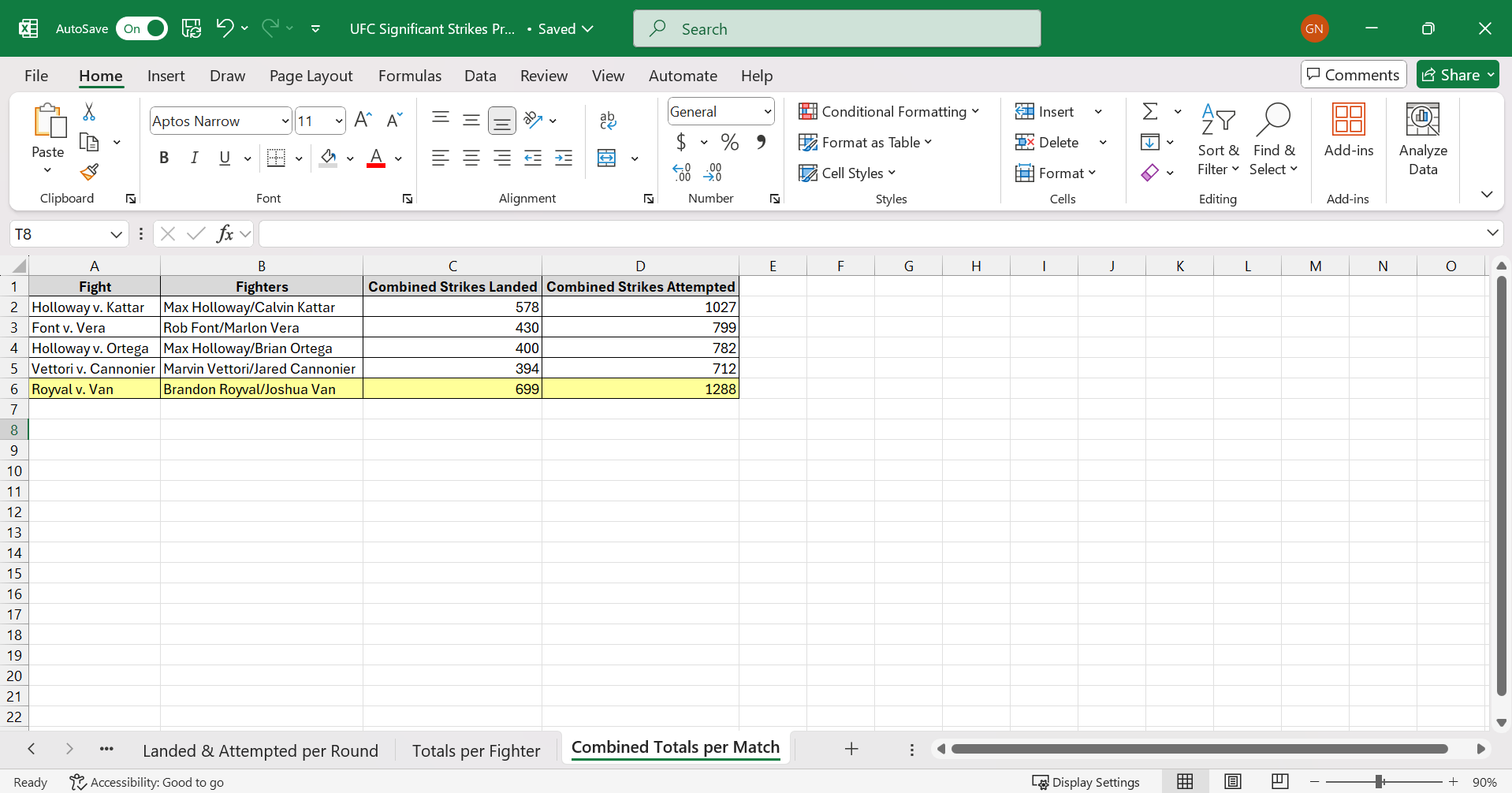Switch to Landed & Attempted per Round sheet

point(260,750)
